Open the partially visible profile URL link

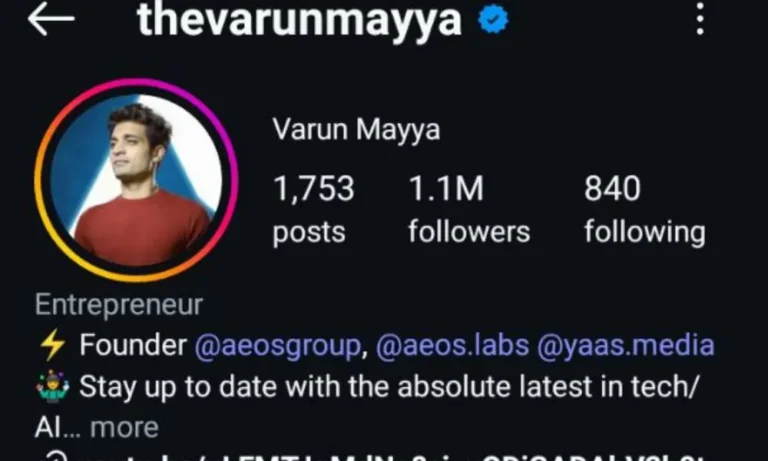pyautogui.click(x=392, y=458)
